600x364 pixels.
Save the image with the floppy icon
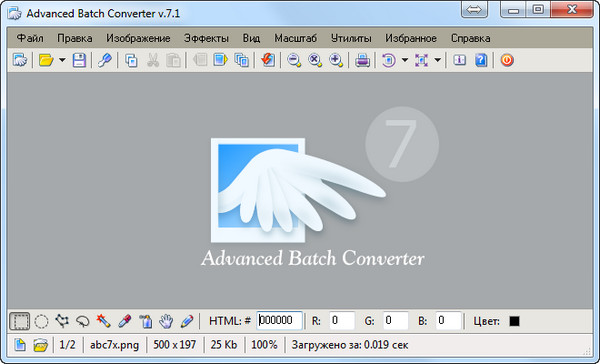[x=79, y=60]
